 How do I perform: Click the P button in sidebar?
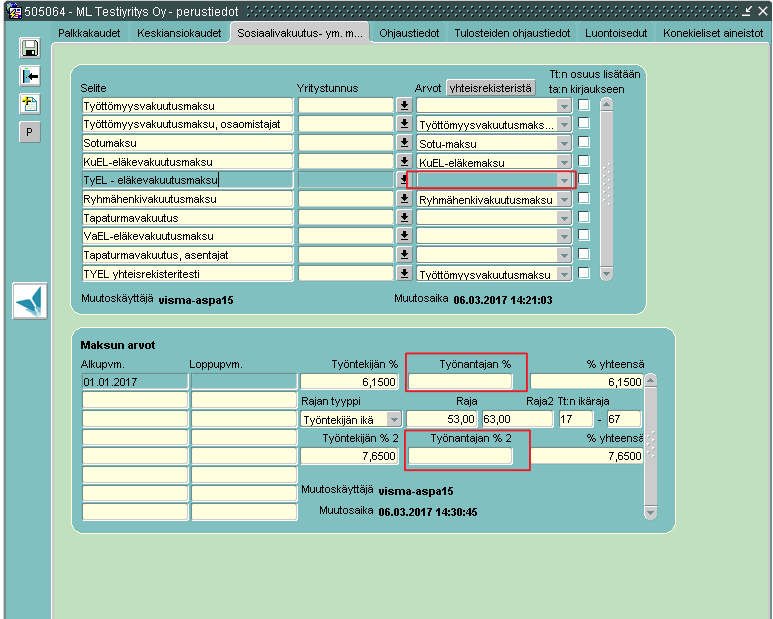click(x=30, y=132)
